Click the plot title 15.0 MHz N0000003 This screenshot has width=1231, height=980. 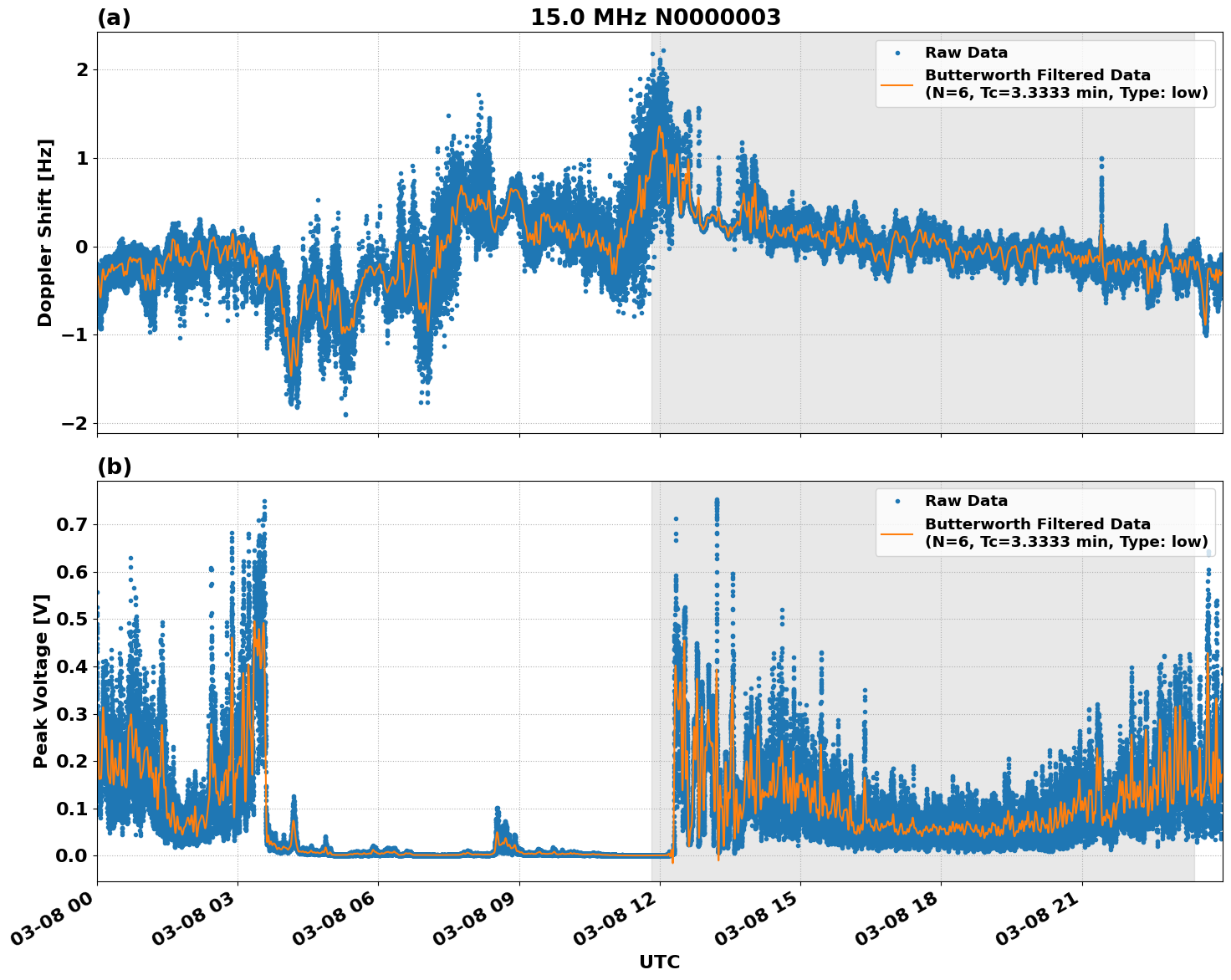(x=655, y=18)
